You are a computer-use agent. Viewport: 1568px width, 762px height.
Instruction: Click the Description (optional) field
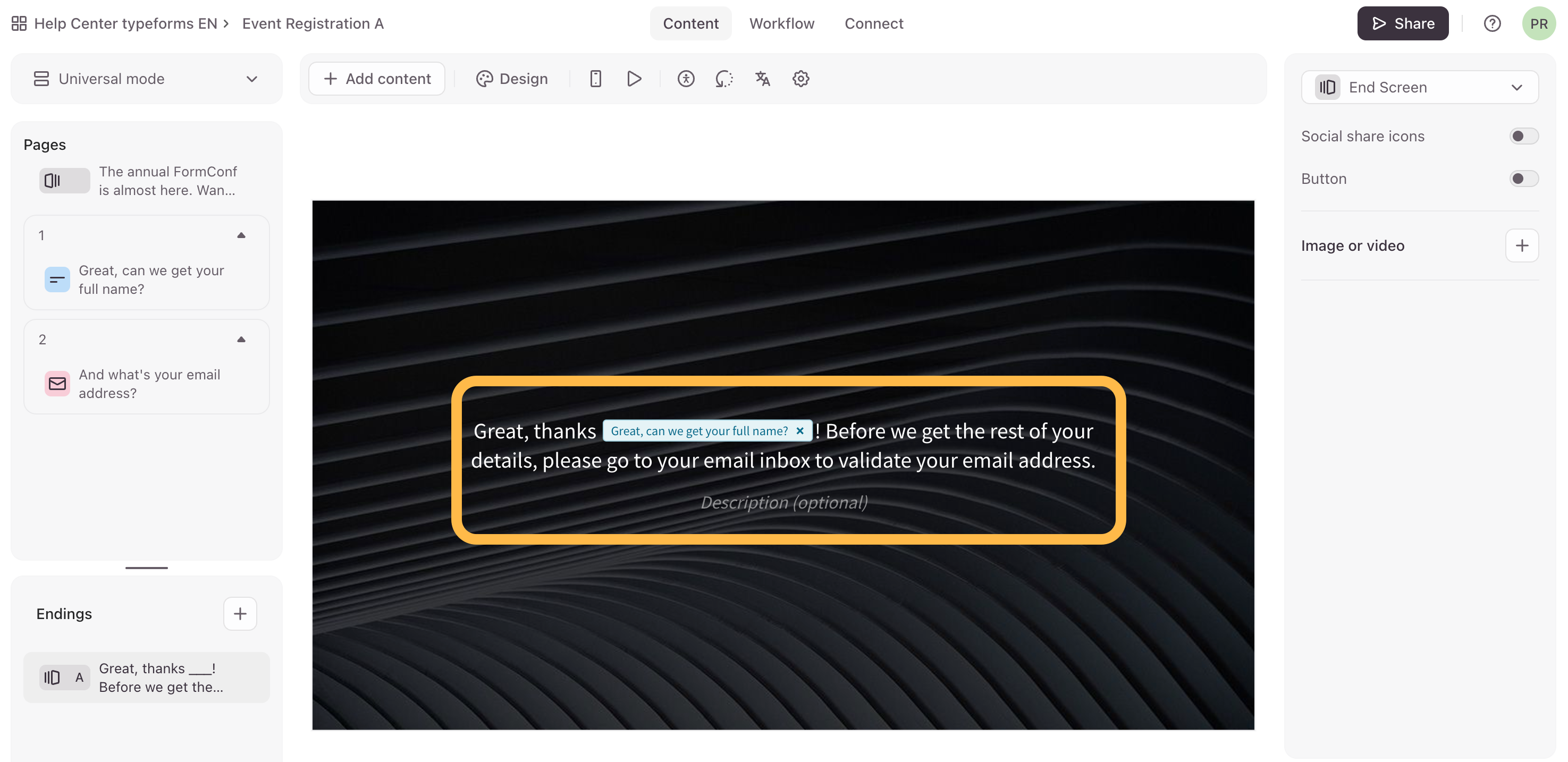coord(784,502)
